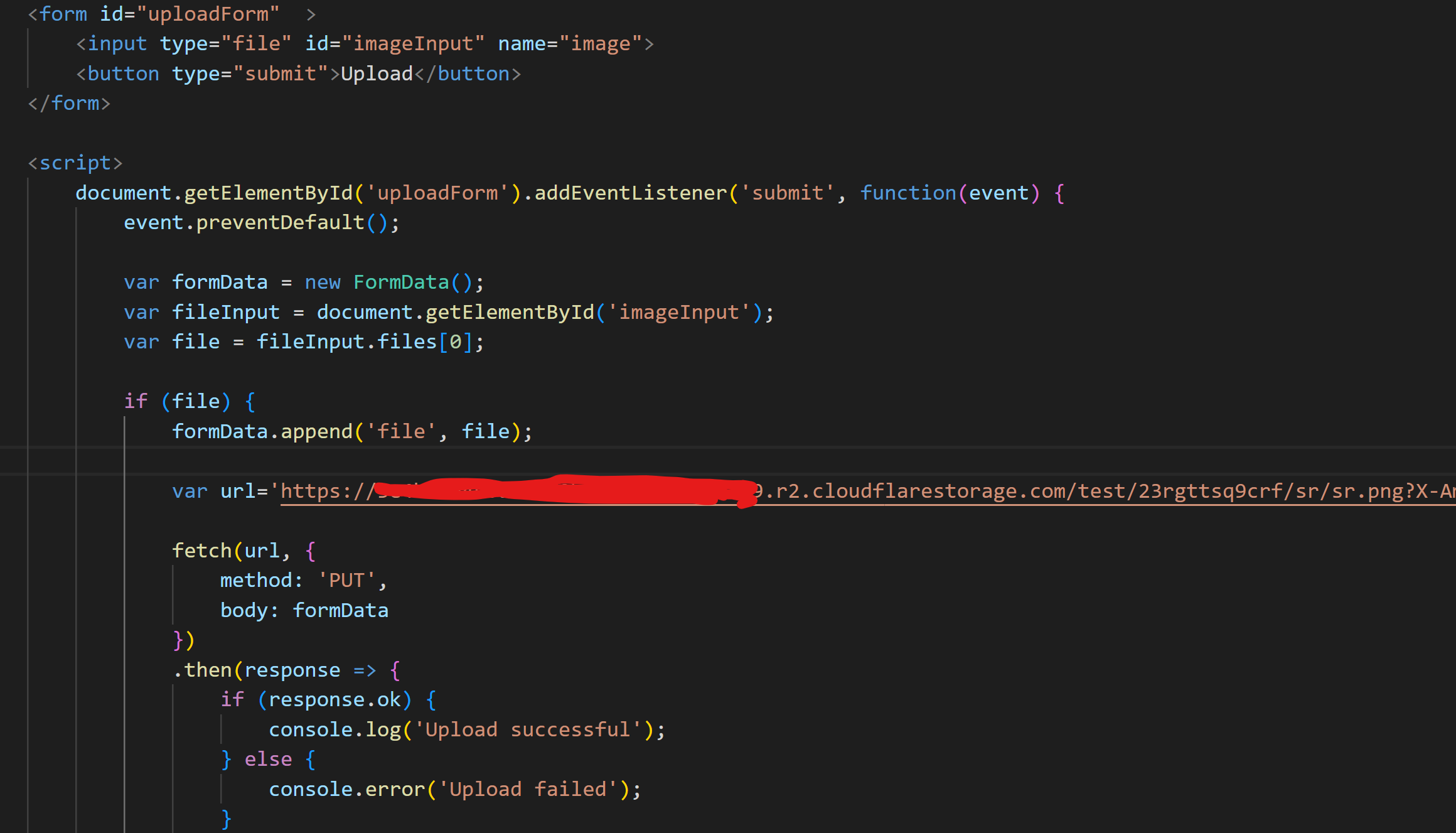Click the 'PUT' method string
Screen dimensions: 1456x833
tap(346, 580)
